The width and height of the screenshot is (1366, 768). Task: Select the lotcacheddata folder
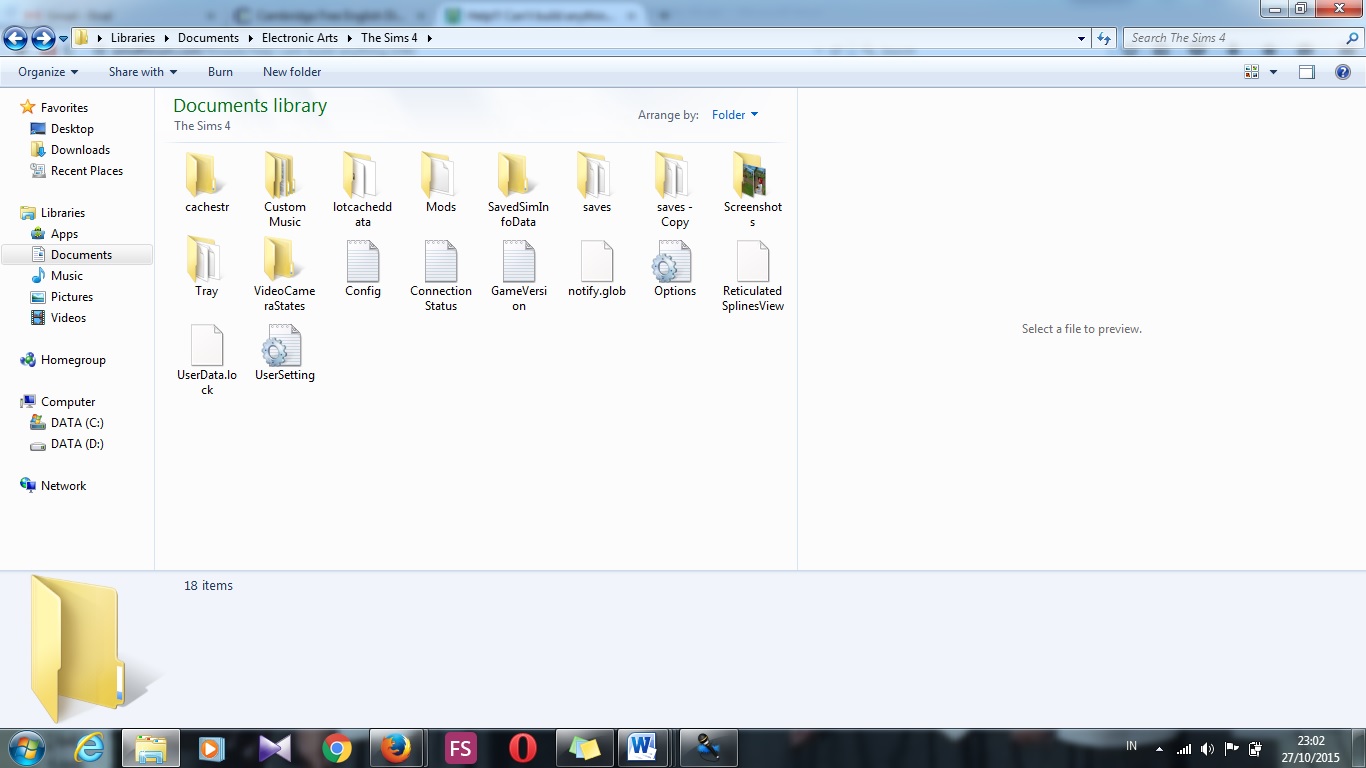click(363, 190)
